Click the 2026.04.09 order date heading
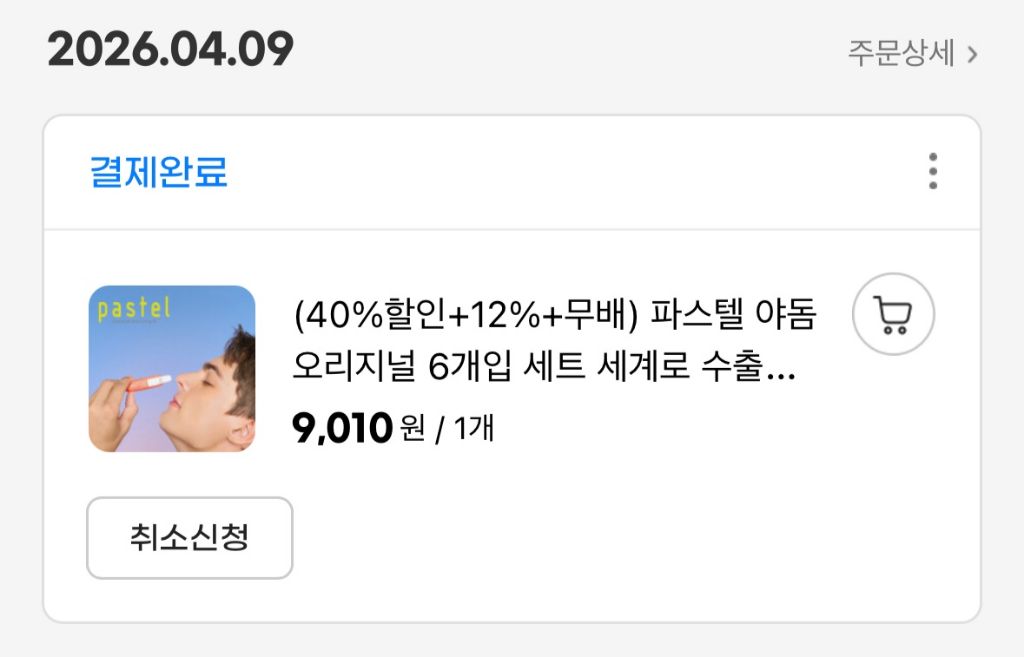This screenshot has width=1024, height=657. click(171, 50)
